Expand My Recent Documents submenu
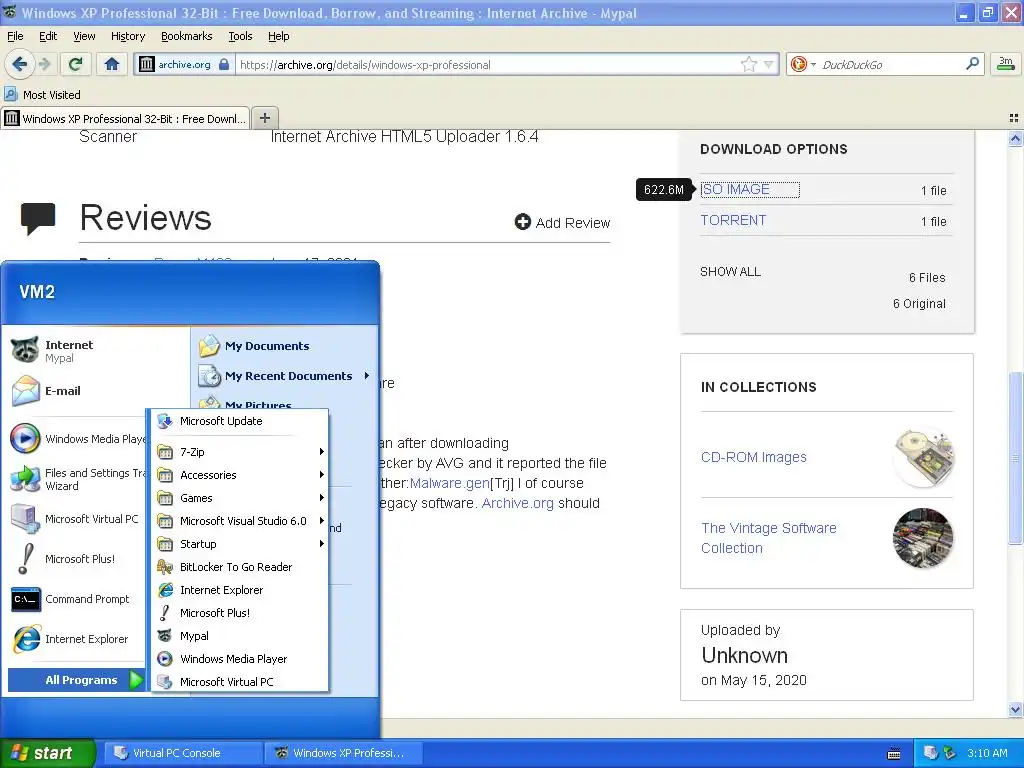The height and width of the screenshot is (768, 1024). point(285,376)
